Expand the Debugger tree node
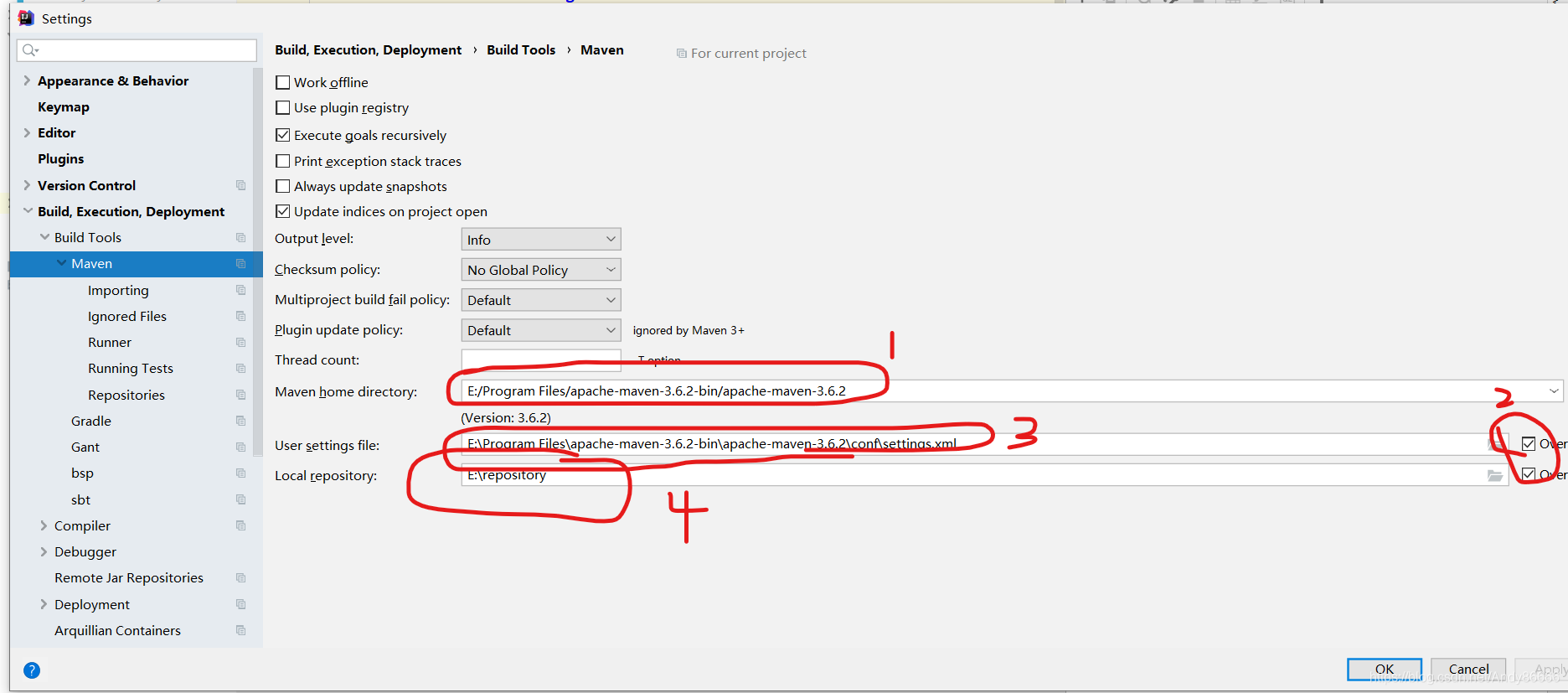Image resolution: width=1568 pixels, height=693 pixels. (x=44, y=551)
